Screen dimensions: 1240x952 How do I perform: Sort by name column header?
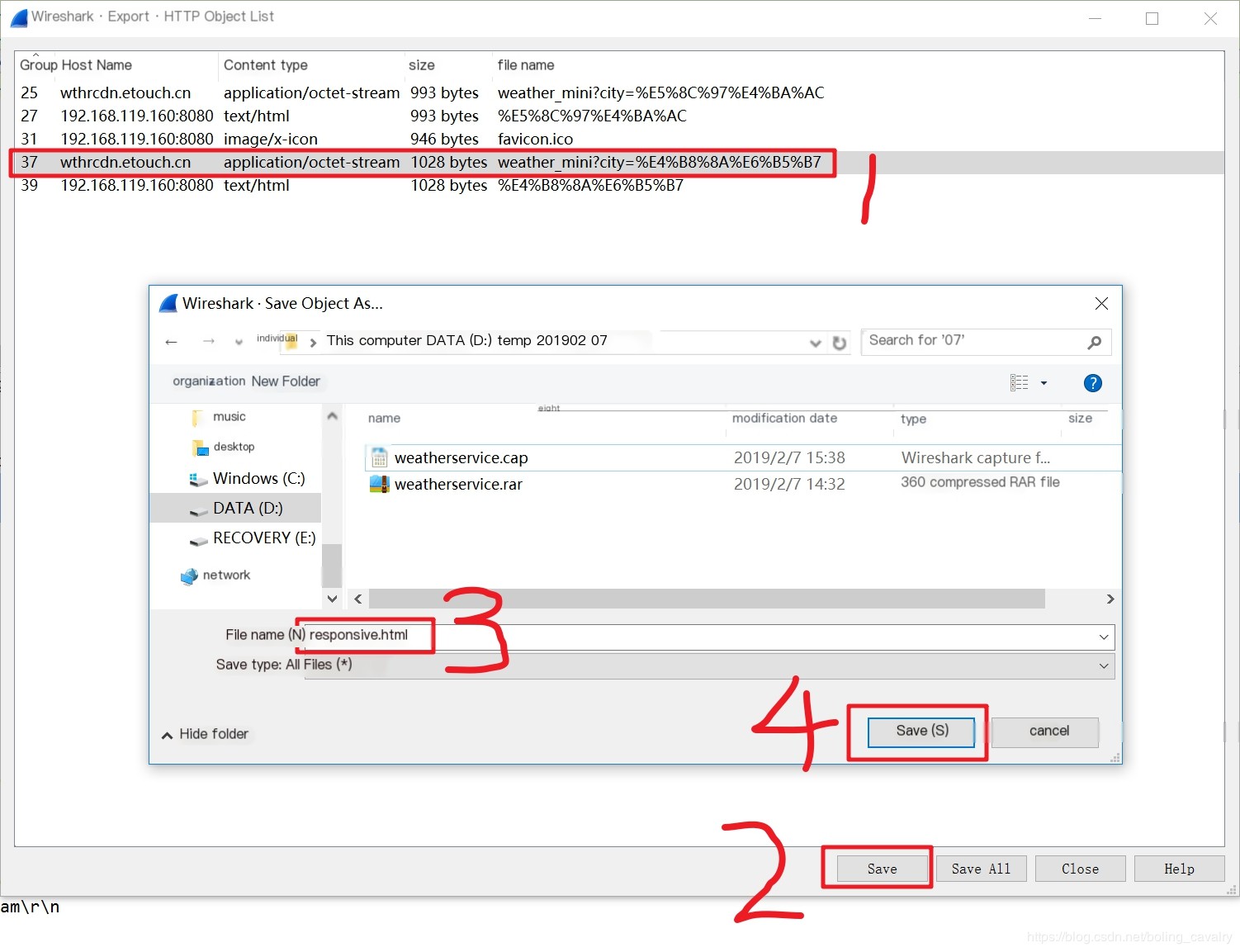coord(384,419)
